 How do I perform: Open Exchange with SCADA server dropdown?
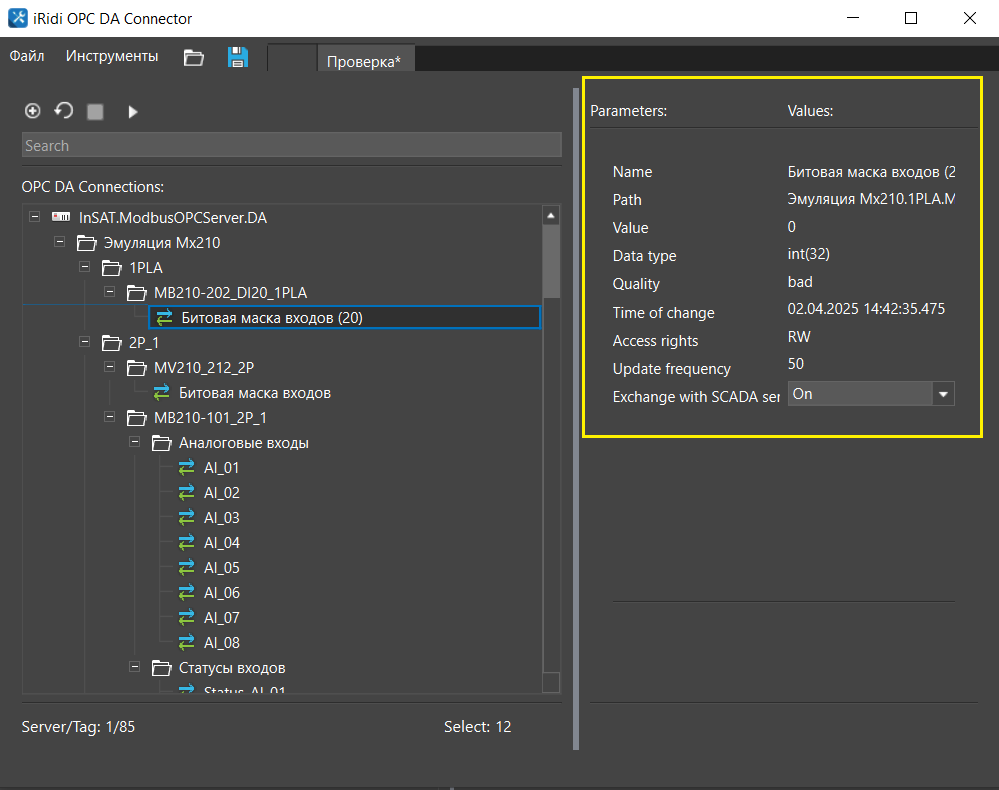[942, 394]
